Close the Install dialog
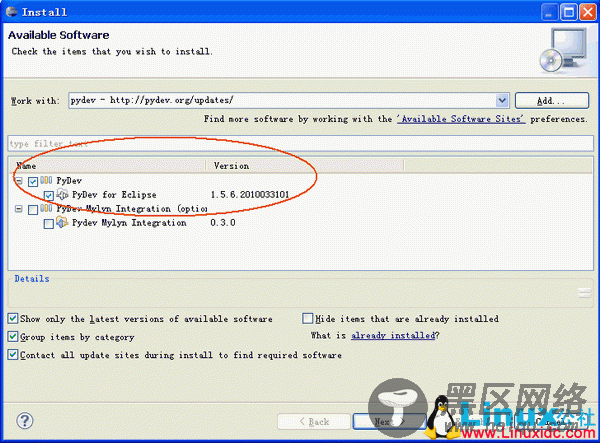Screen dimensions: 600x443 (x=588, y=12)
